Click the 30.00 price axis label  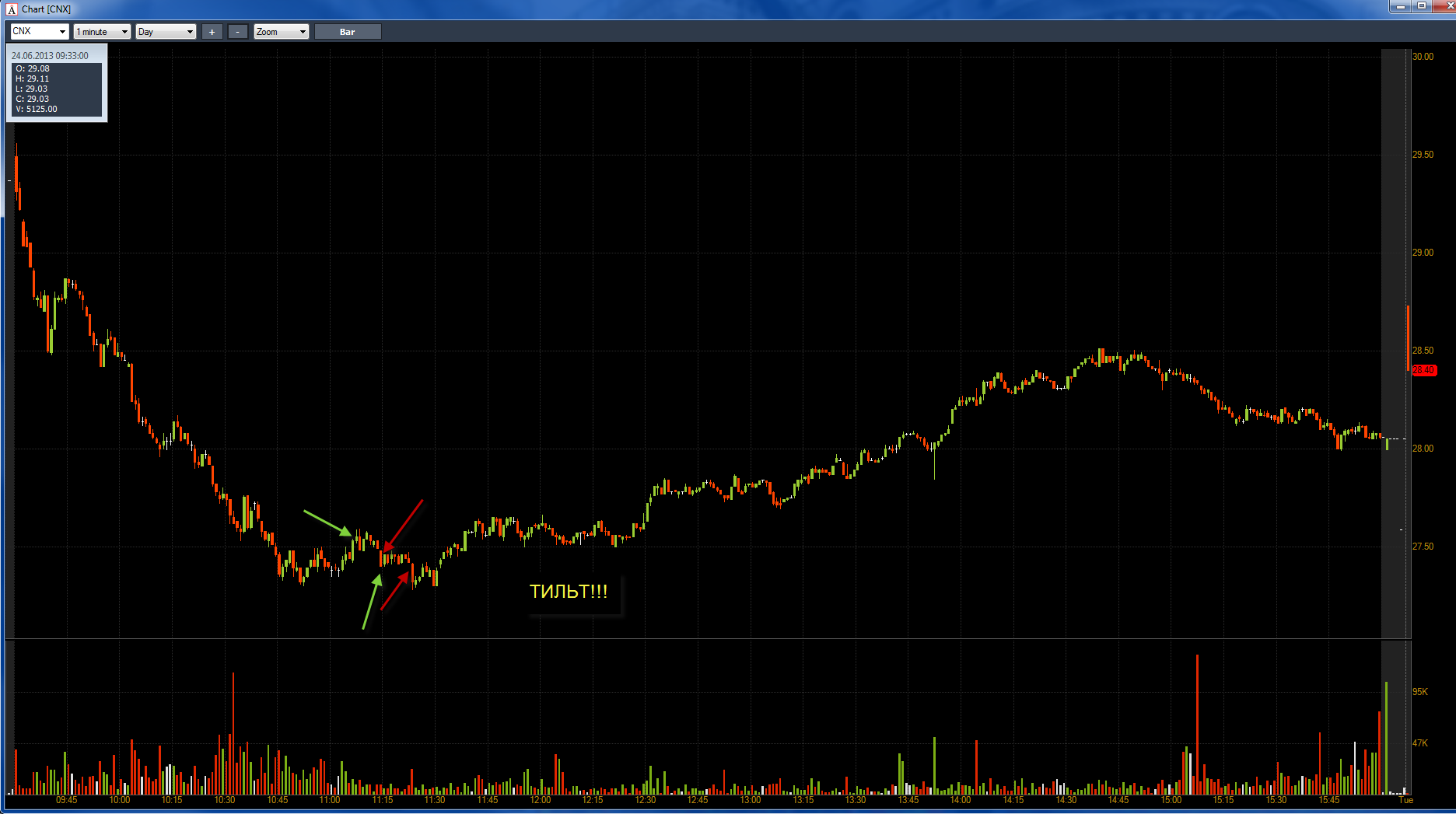coord(1423,57)
